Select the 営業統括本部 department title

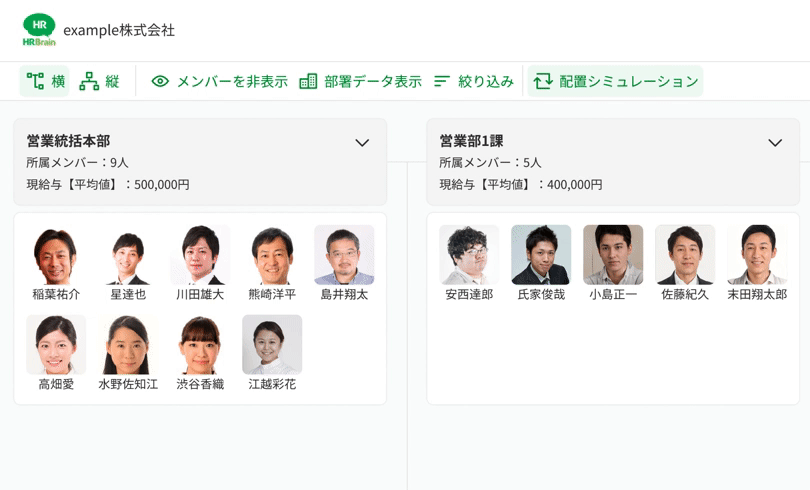(68, 141)
